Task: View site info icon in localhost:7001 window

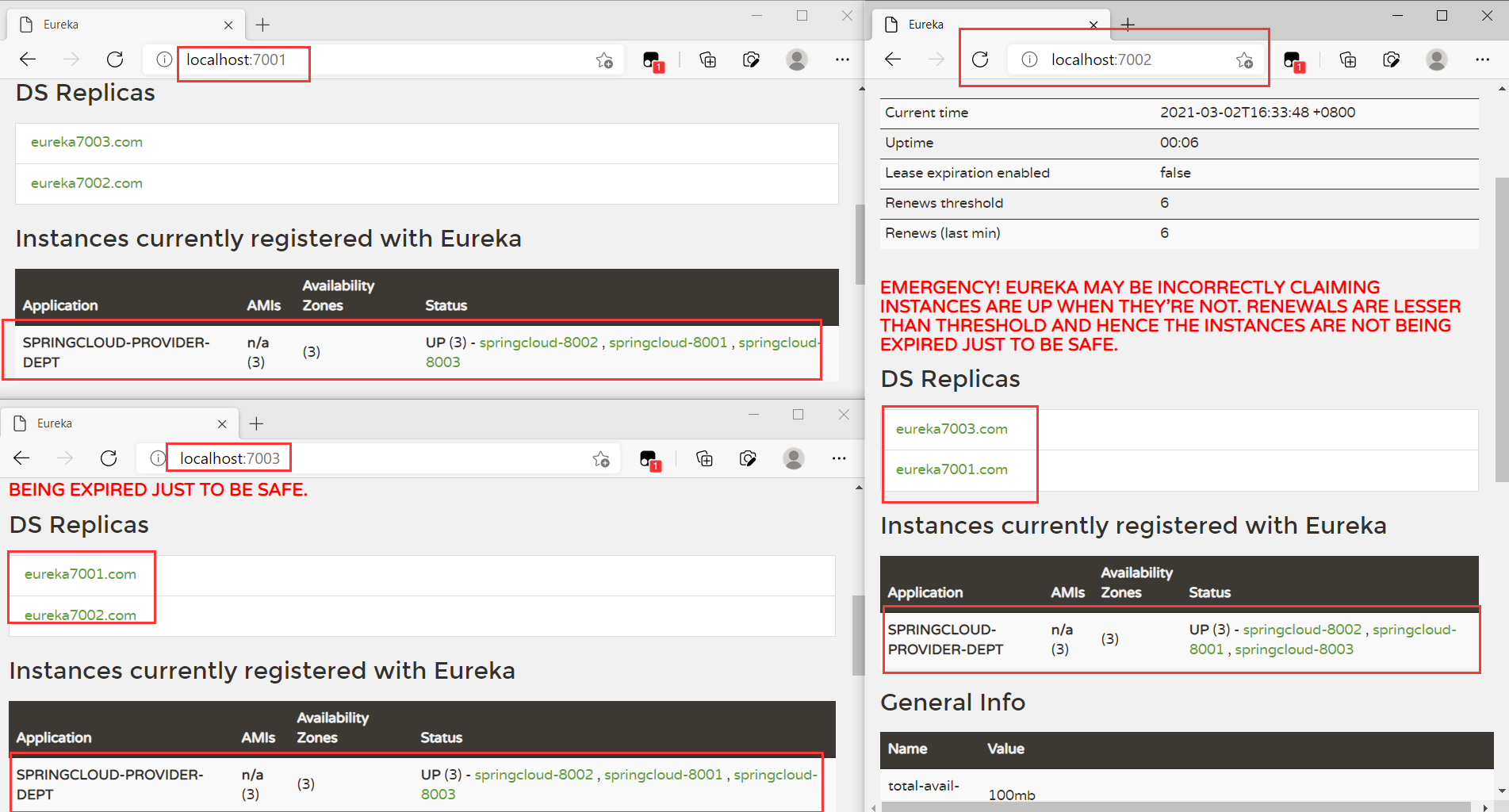Action: point(164,59)
